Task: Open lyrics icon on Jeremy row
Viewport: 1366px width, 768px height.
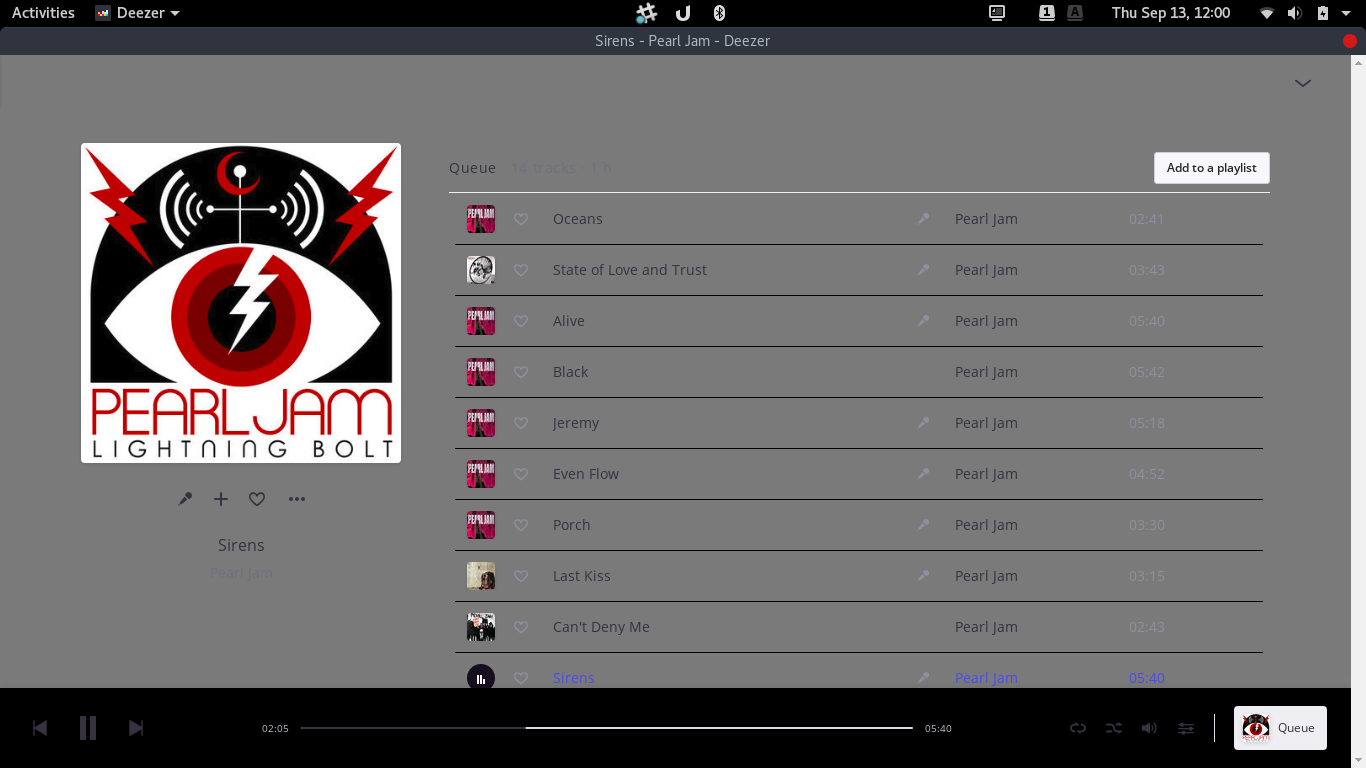Action: click(924, 423)
